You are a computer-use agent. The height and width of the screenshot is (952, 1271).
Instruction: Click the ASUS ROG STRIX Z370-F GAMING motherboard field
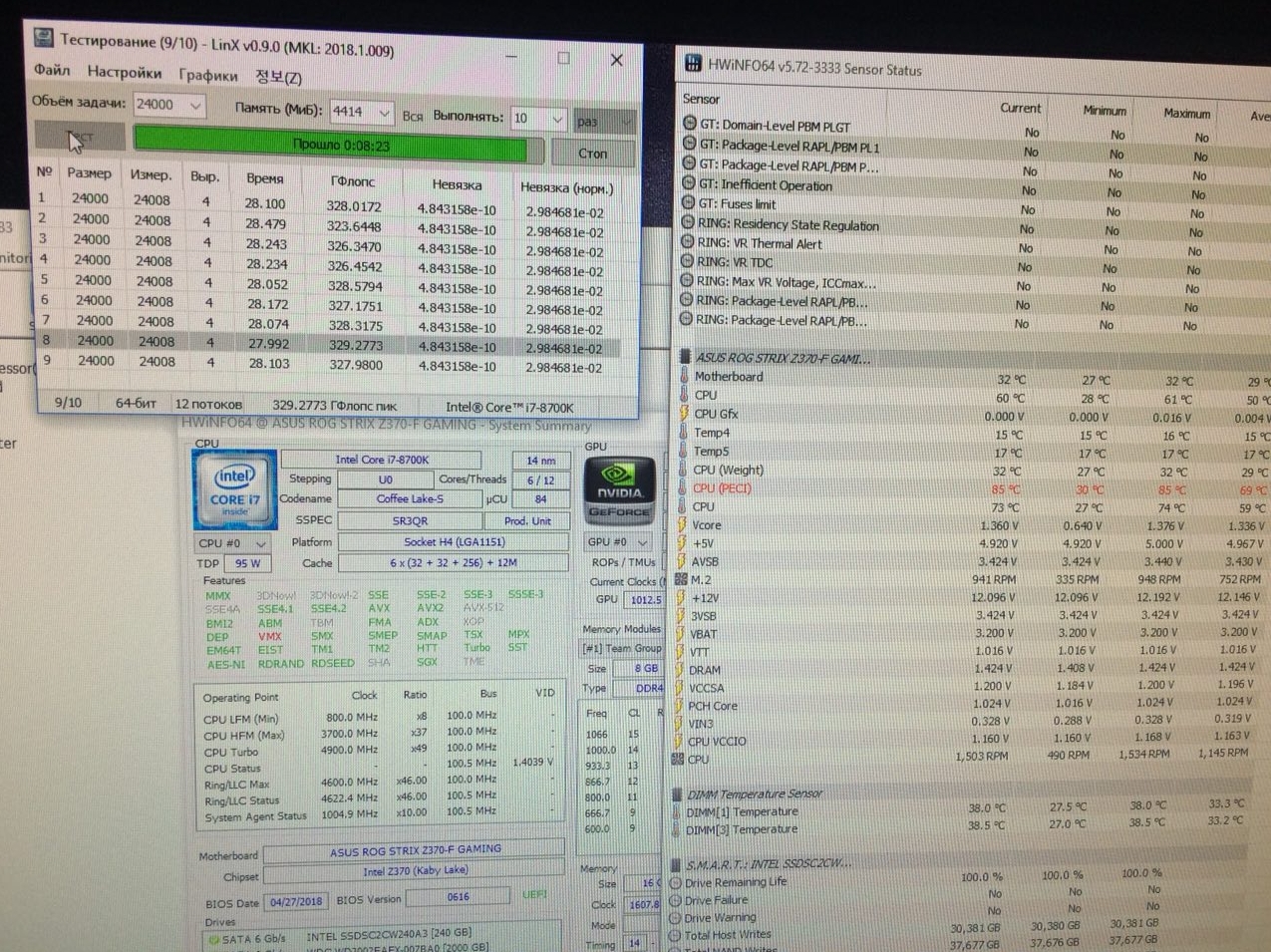pyautogui.click(x=415, y=849)
